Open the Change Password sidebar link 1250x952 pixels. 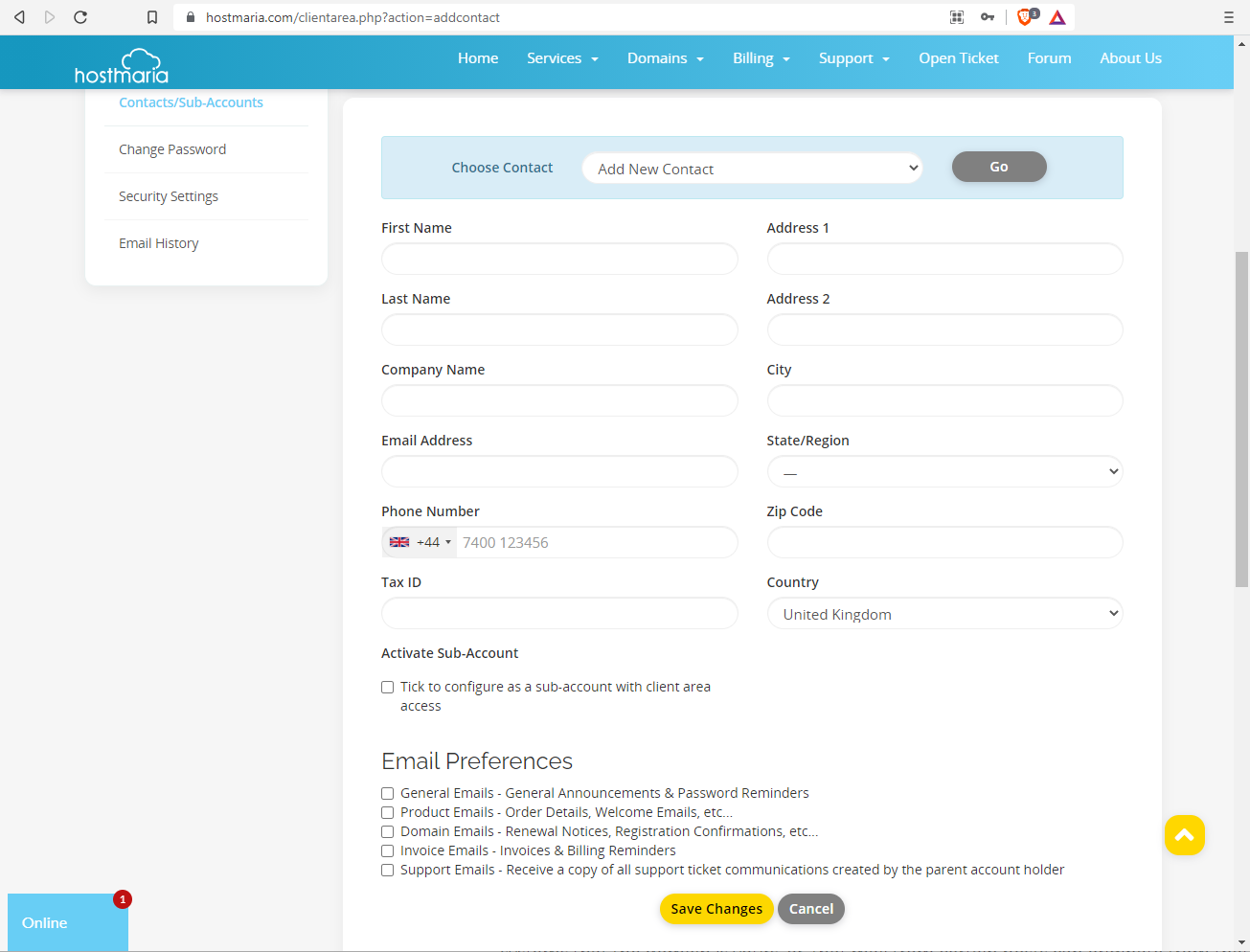172,149
